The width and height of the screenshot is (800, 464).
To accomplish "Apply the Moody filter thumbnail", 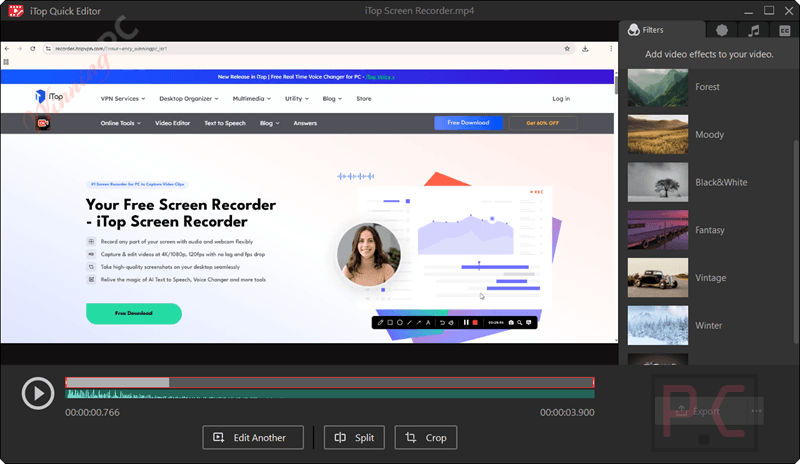I will pos(658,135).
